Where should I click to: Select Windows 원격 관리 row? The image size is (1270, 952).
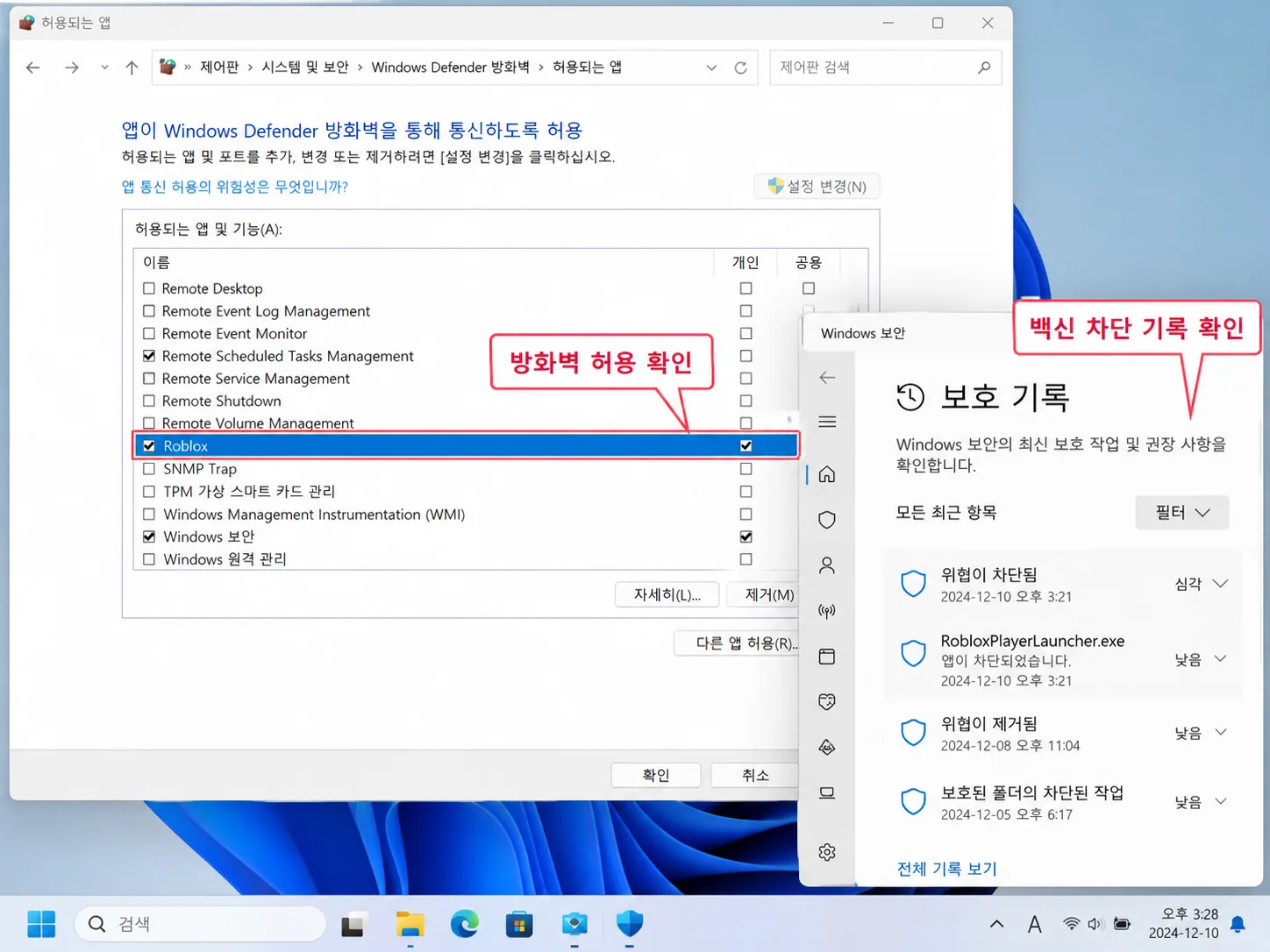pyautogui.click(x=467, y=559)
